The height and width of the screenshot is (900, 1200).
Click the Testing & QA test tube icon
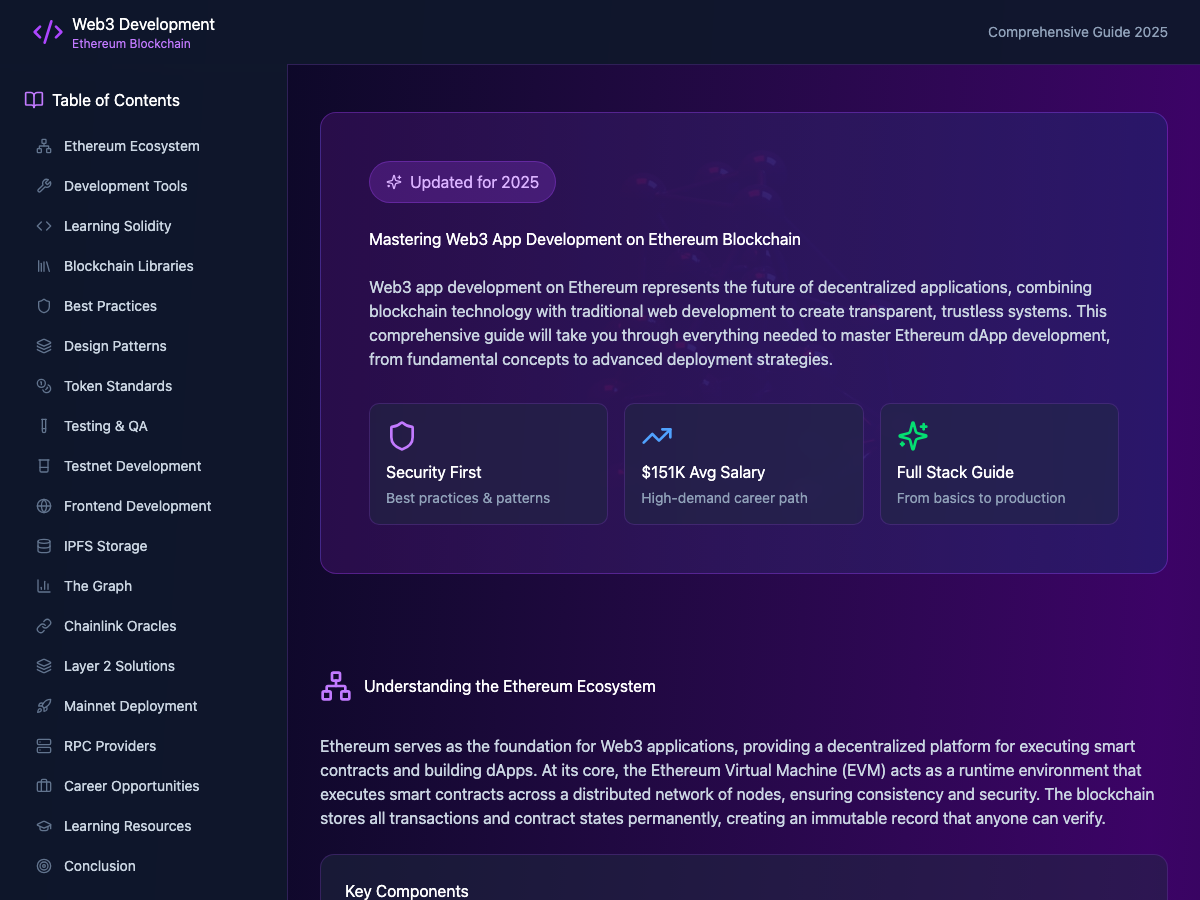tap(44, 426)
